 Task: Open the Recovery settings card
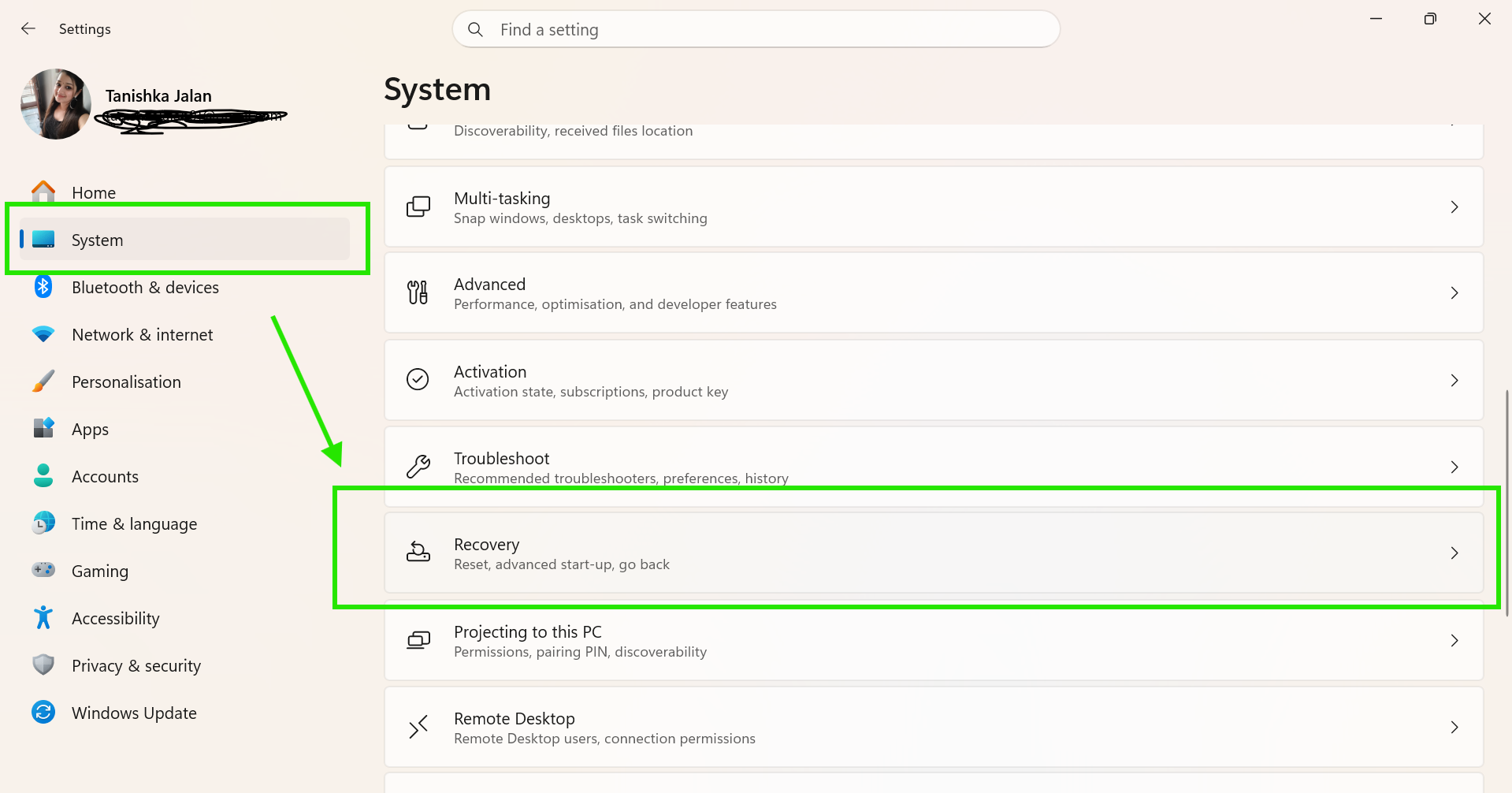tap(934, 553)
